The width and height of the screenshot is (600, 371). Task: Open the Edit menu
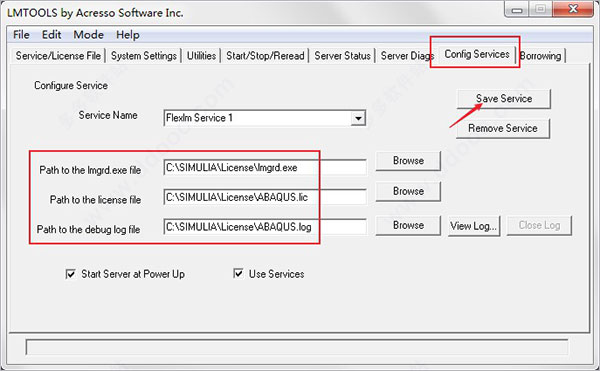51,35
